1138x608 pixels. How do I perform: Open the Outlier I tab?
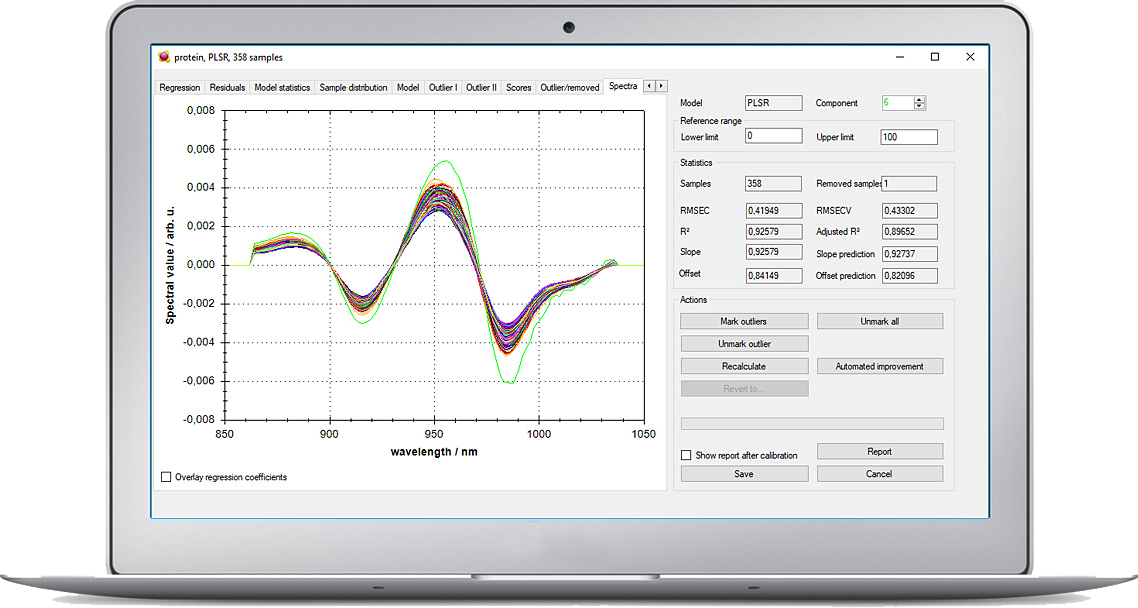point(443,88)
